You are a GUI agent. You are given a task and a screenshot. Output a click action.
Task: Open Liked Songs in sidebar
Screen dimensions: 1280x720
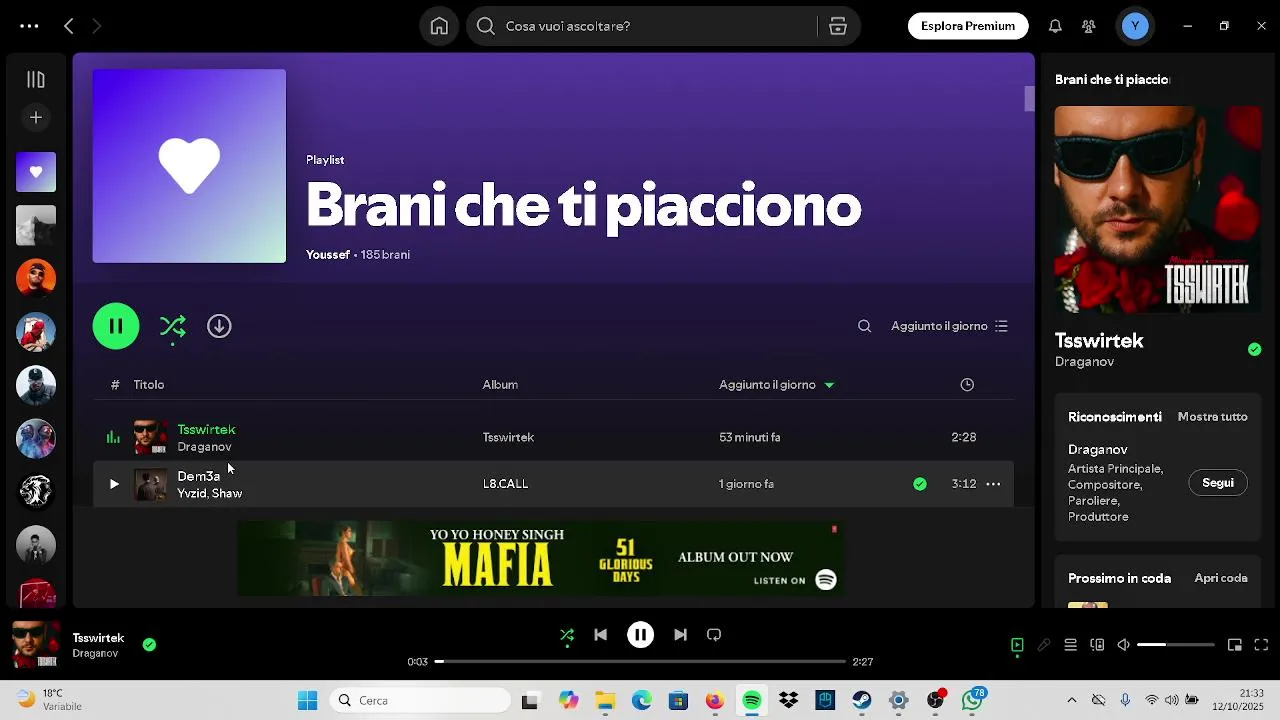pos(36,172)
